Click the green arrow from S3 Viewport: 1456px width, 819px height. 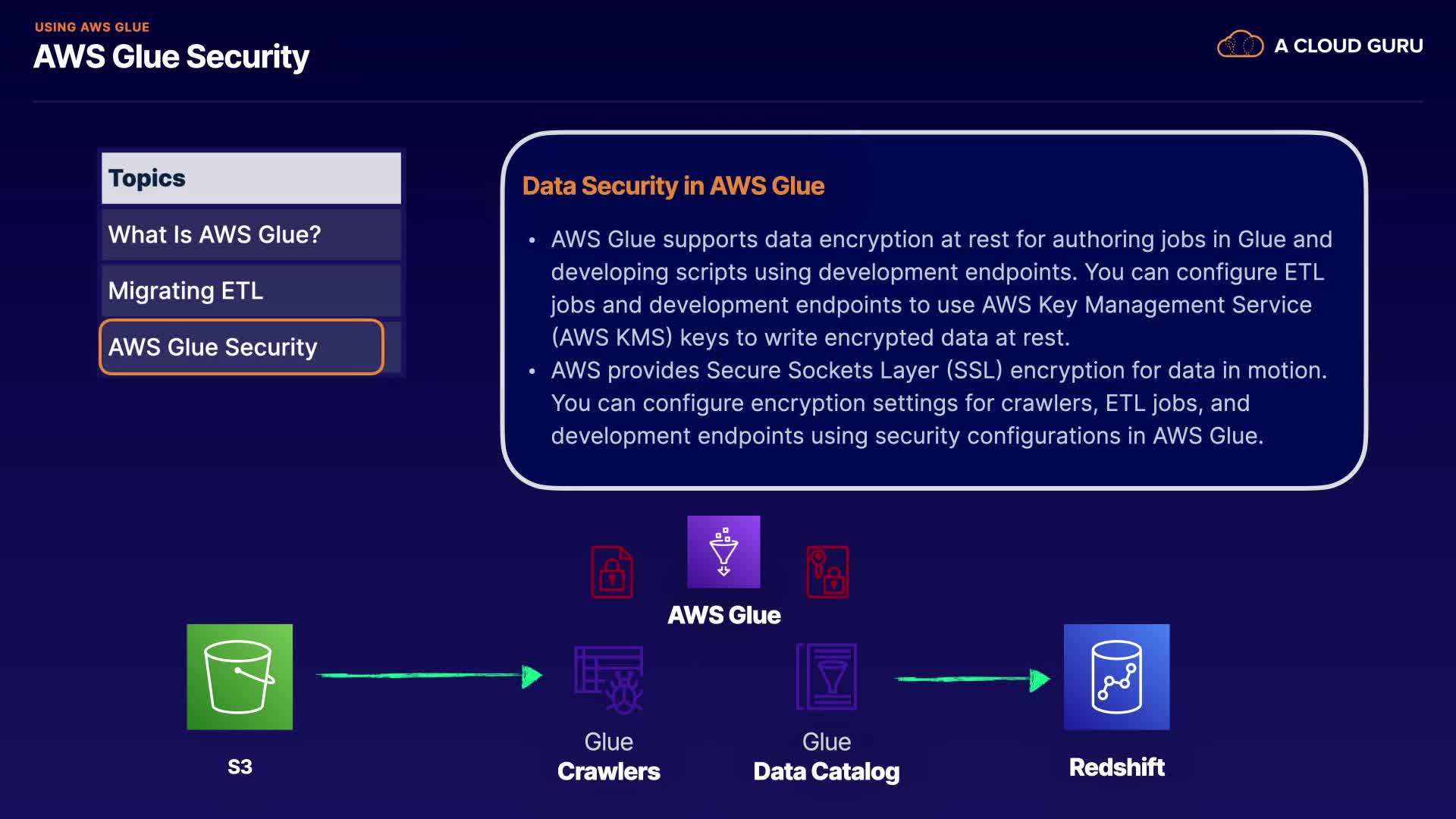pyautogui.click(x=428, y=675)
